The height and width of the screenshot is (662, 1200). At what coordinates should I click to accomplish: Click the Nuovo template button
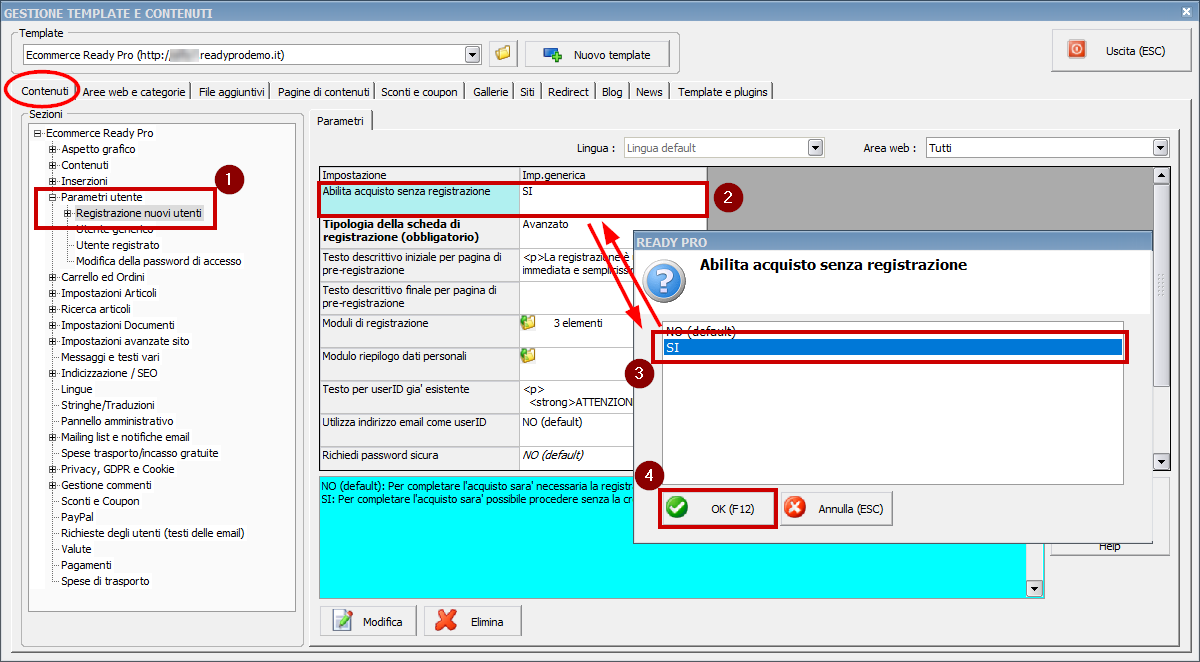(x=596, y=55)
